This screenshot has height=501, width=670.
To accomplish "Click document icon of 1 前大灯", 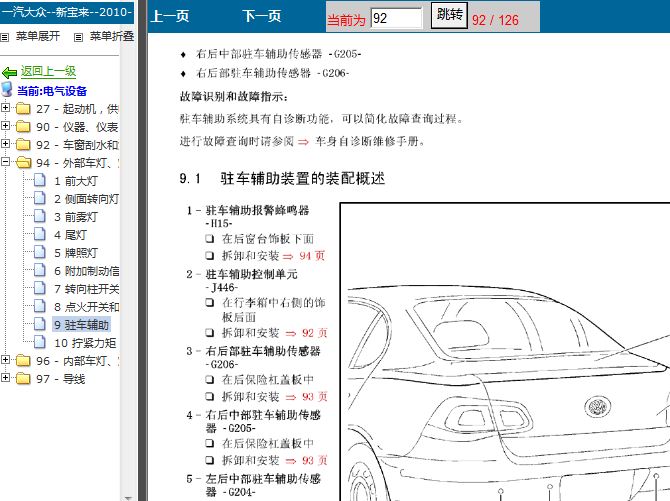I will (x=40, y=180).
